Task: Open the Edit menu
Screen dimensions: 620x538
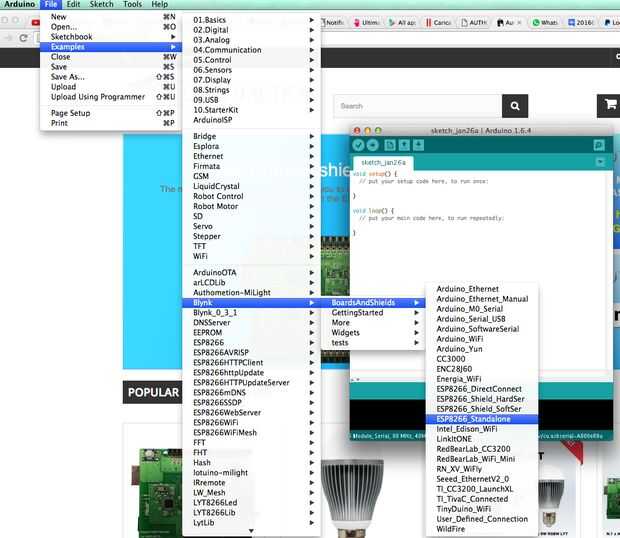Action: point(73,4)
